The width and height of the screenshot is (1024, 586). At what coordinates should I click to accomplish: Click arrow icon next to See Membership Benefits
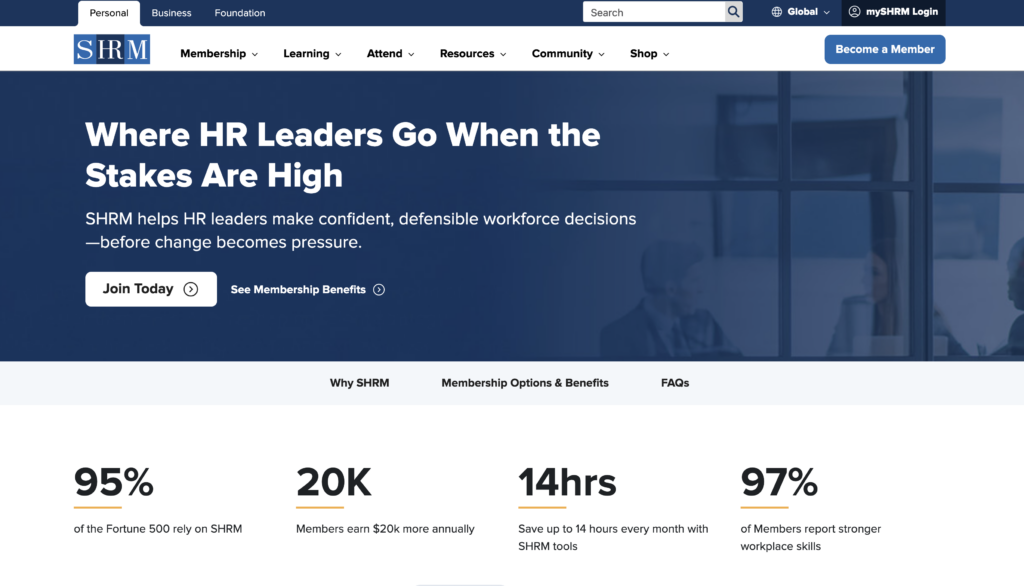tap(379, 289)
